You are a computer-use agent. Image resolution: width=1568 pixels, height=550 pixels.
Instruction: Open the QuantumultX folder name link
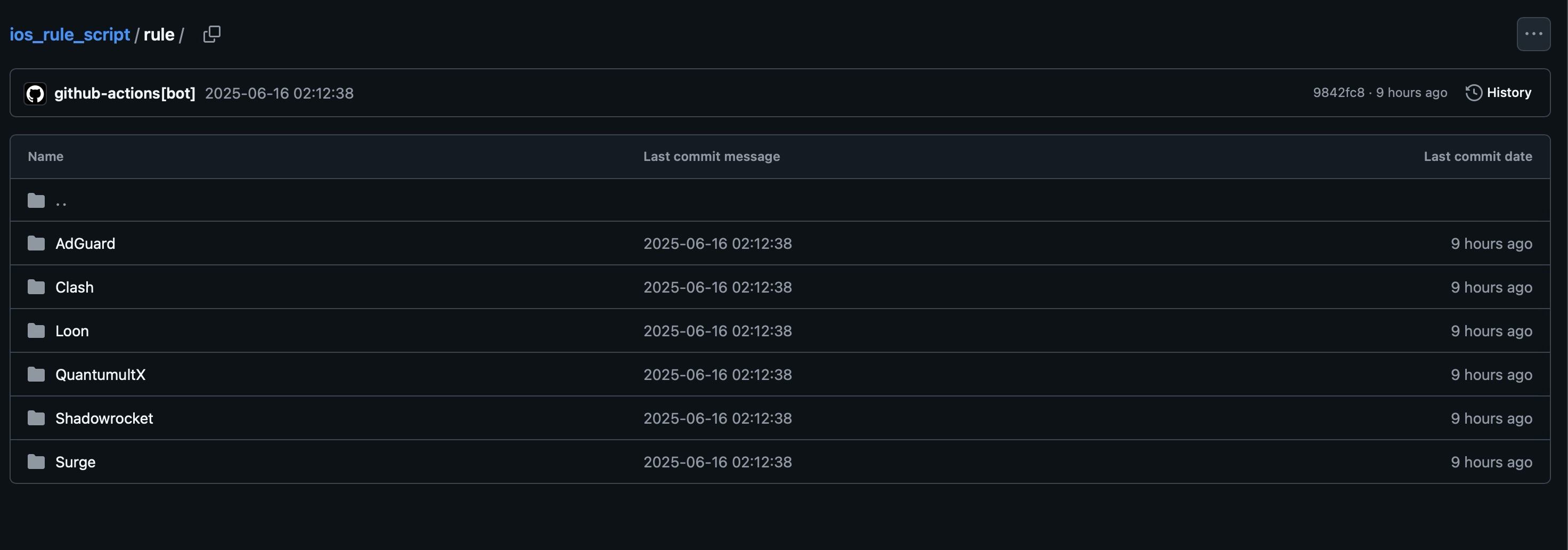click(x=101, y=375)
